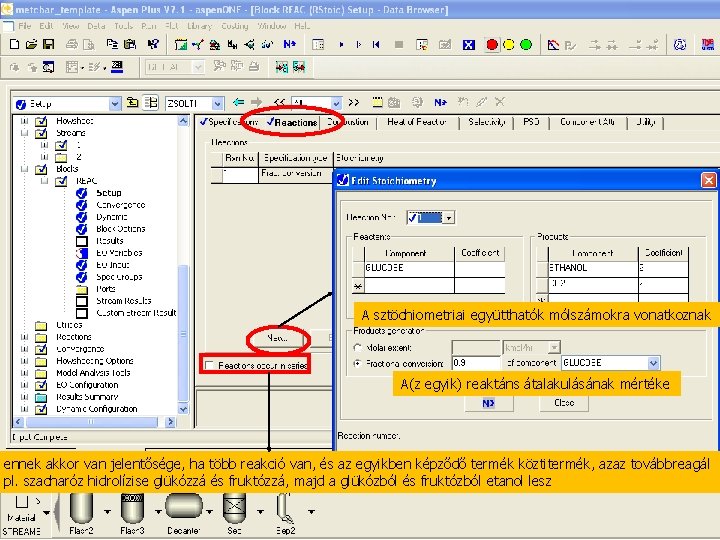The image size is (720, 540).
Task: Click the Start run play icon
Action: point(341,45)
